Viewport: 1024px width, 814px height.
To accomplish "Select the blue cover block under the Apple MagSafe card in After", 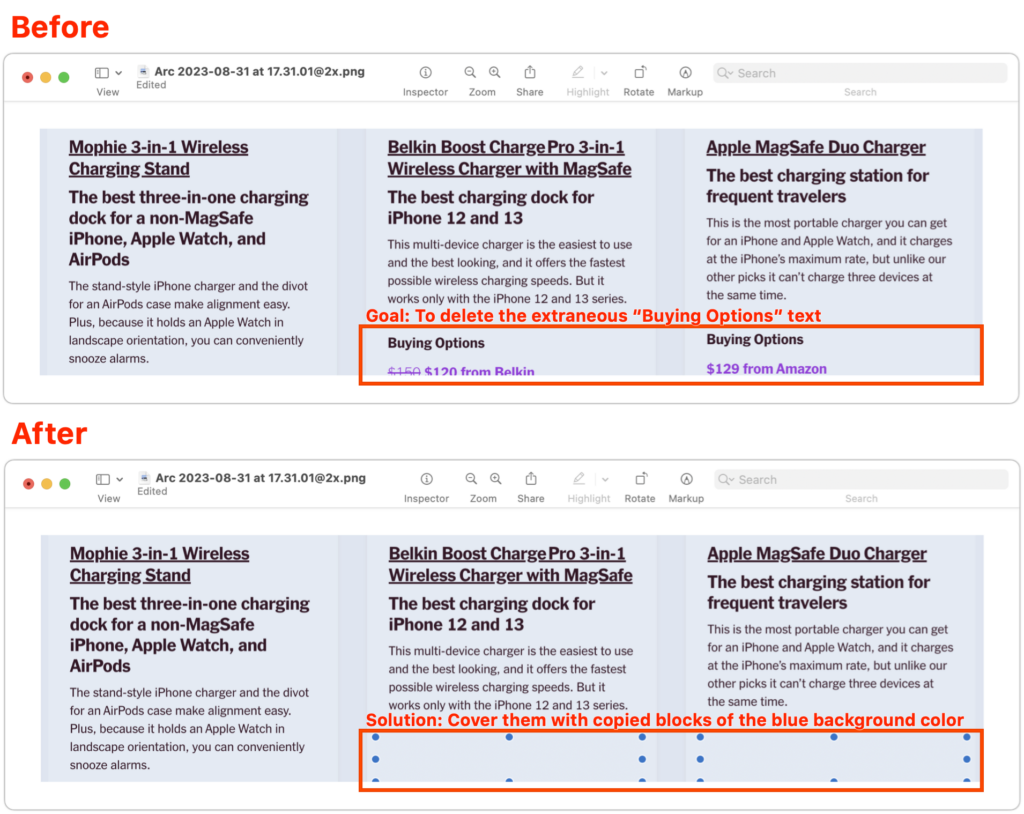I will pos(833,759).
